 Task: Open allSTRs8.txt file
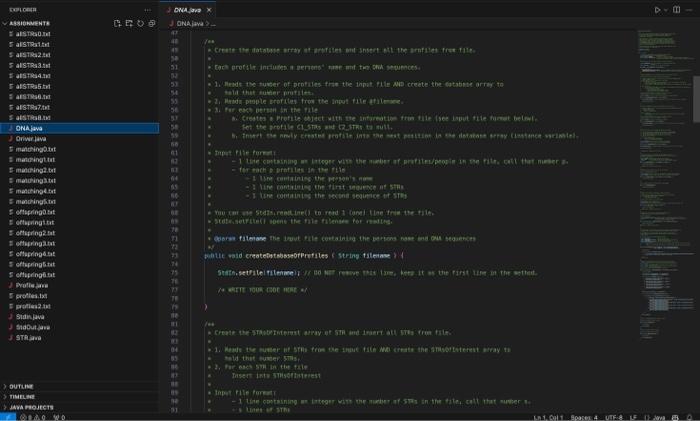coord(79,118)
